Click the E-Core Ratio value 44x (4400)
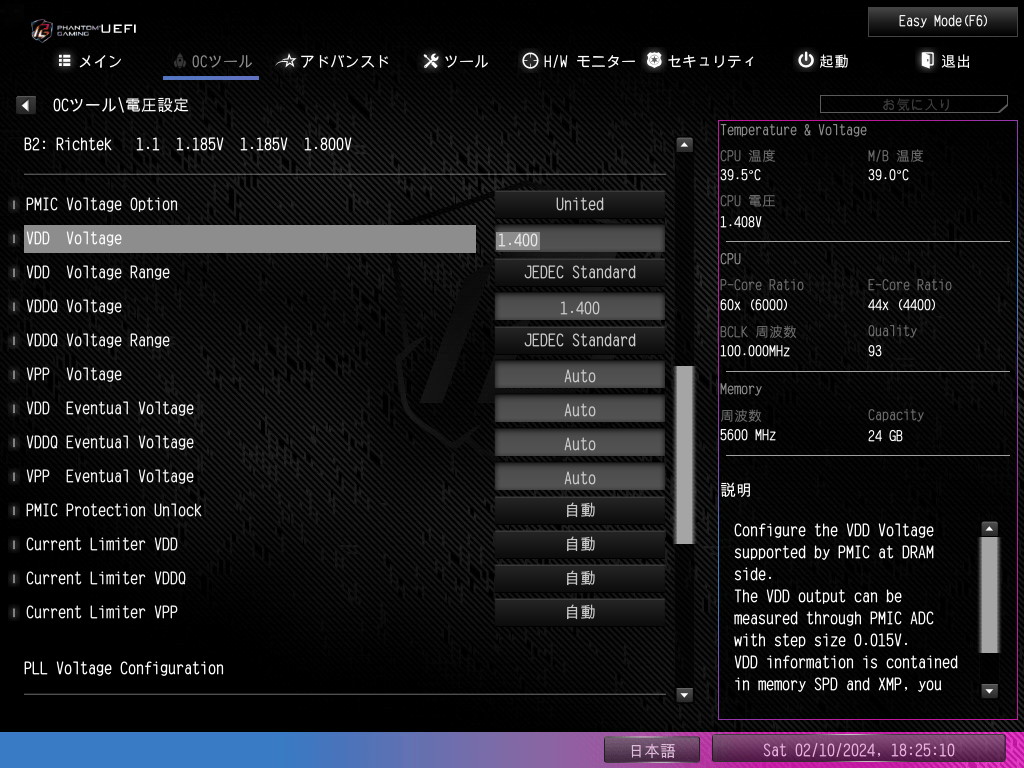This screenshot has width=1024, height=768. point(902,305)
